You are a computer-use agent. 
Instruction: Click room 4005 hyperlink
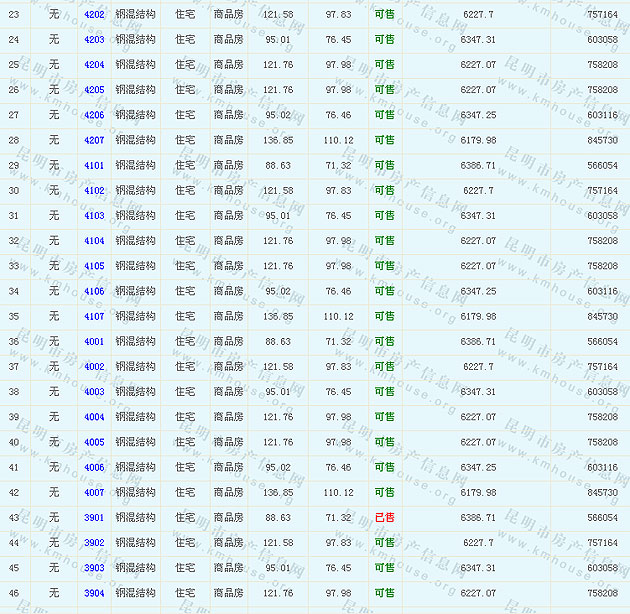pyautogui.click(x=94, y=442)
